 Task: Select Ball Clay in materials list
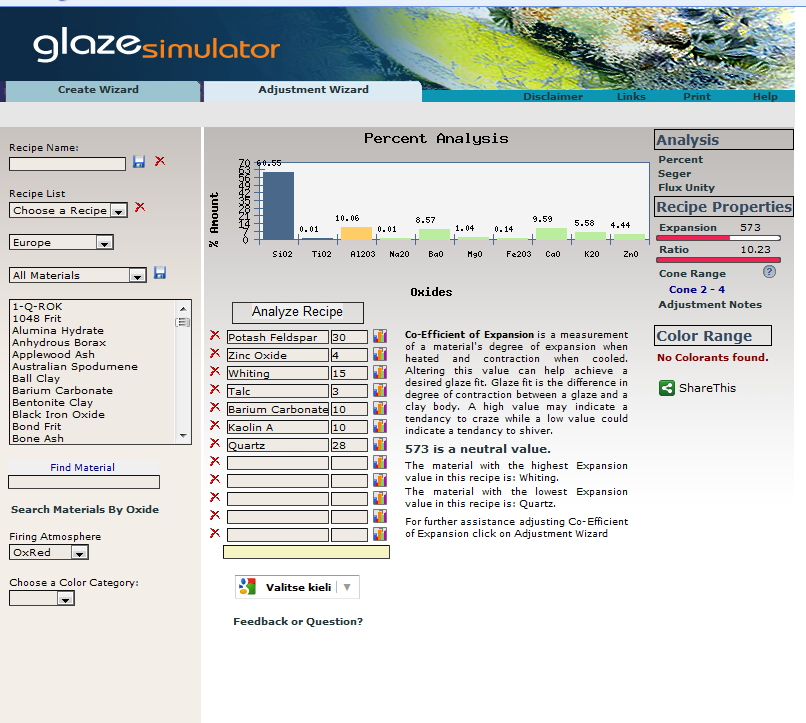coord(36,378)
